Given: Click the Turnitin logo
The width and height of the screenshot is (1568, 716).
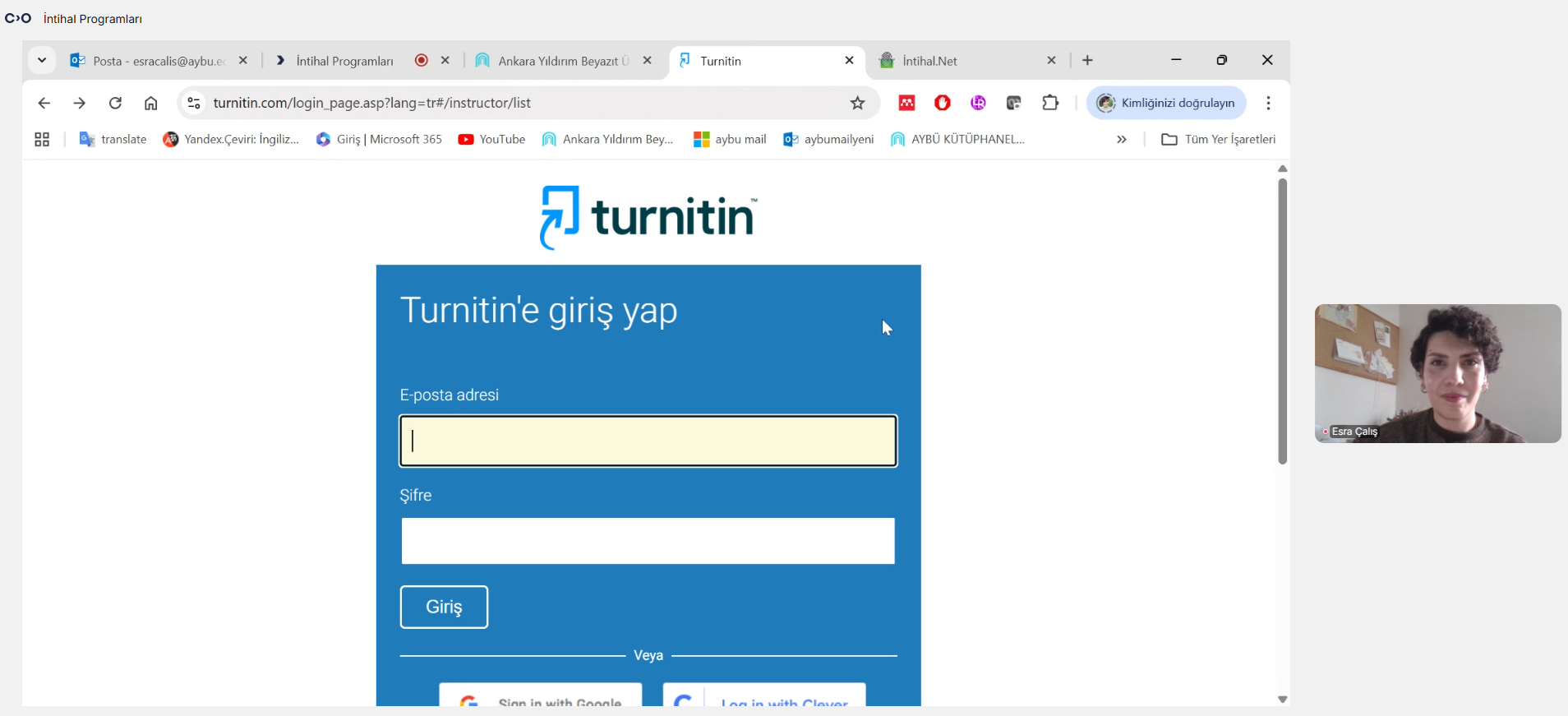Looking at the screenshot, I should tap(648, 217).
